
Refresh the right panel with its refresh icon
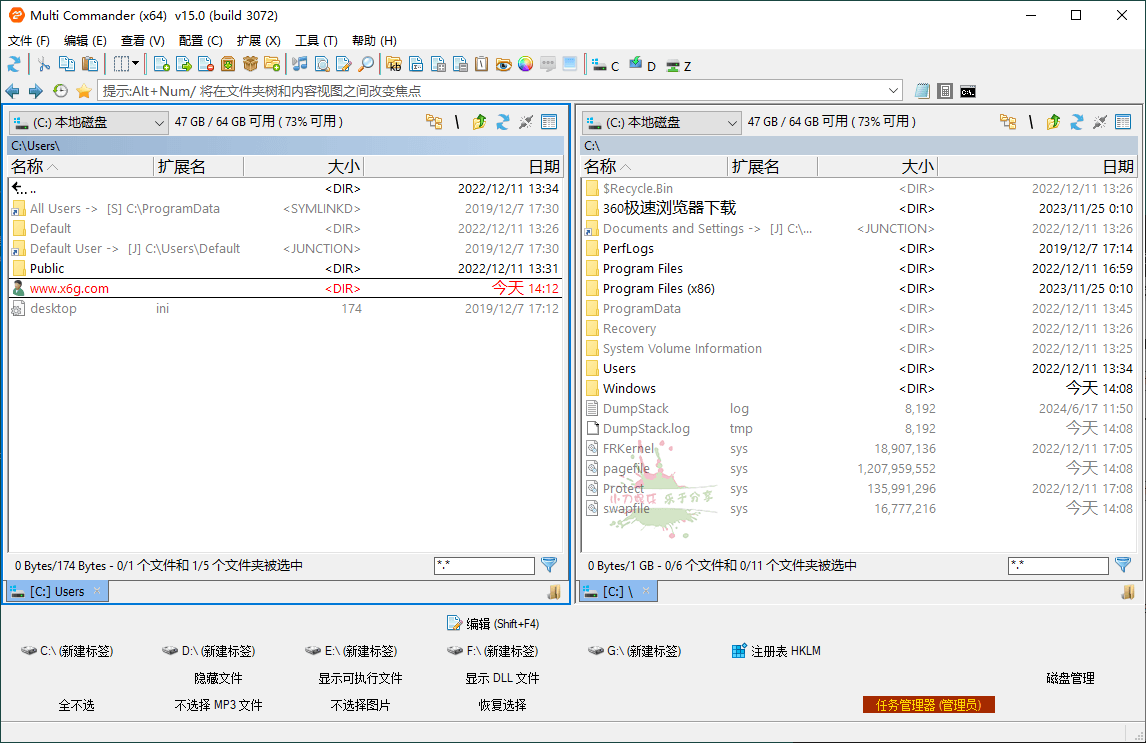click(x=1077, y=121)
